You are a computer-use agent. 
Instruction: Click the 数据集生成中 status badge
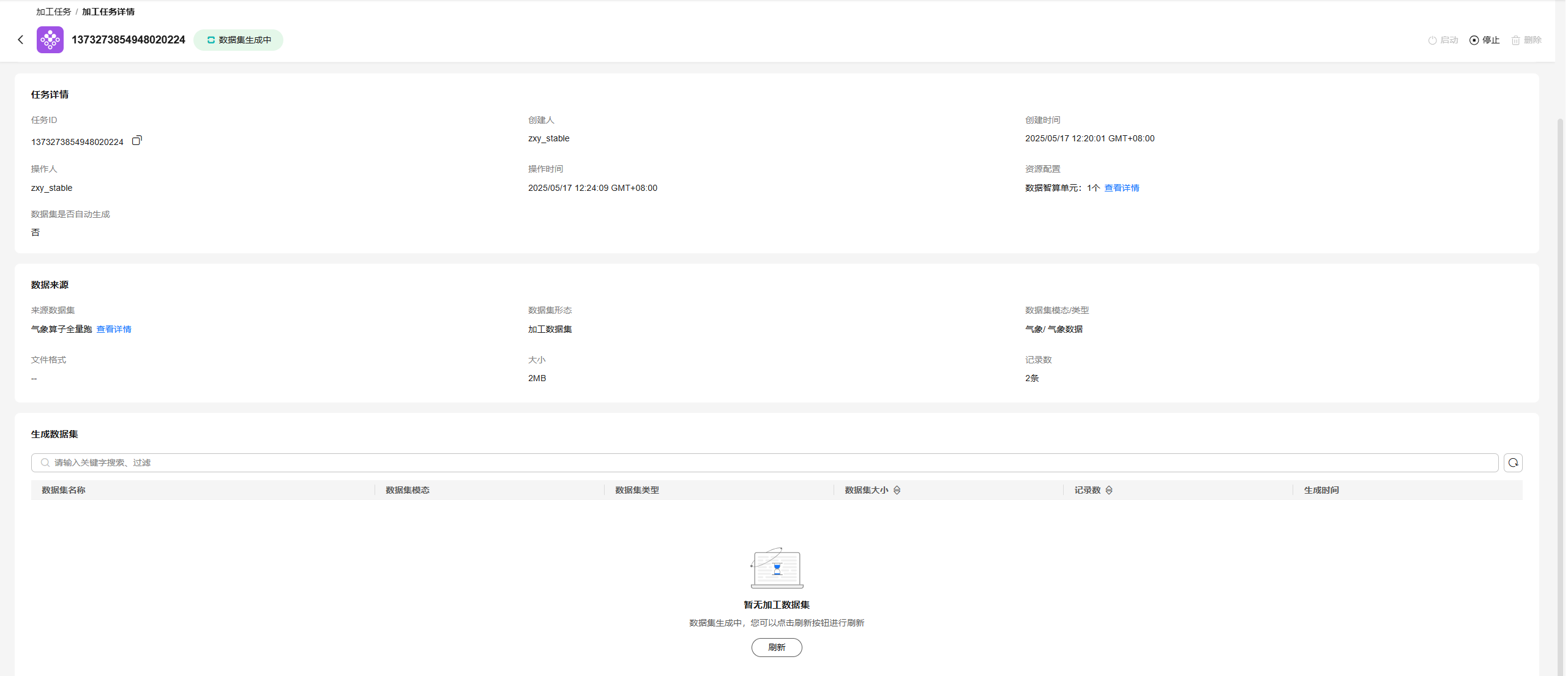click(x=239, y=40)
